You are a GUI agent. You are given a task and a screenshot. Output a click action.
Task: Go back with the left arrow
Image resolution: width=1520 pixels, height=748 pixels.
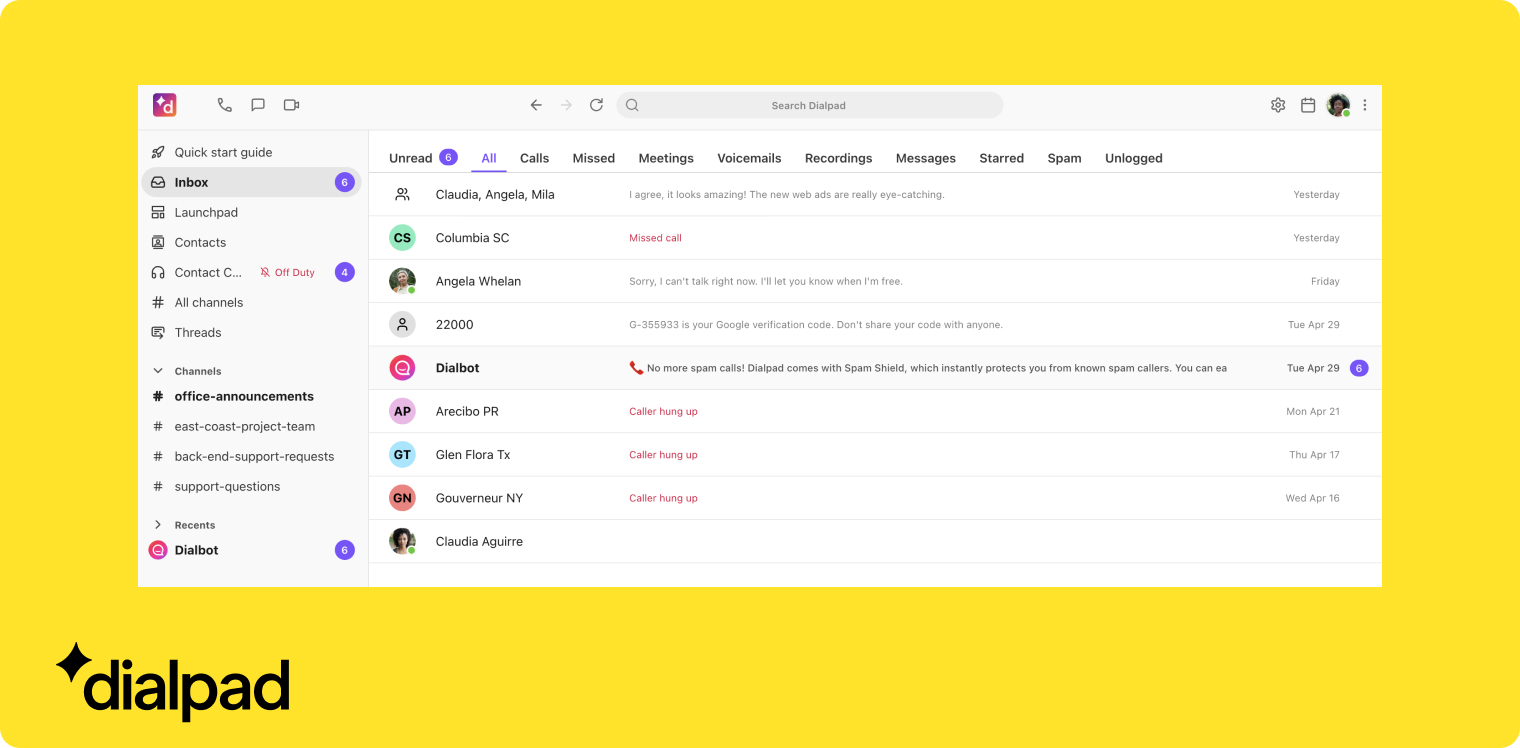click(536, 105)
